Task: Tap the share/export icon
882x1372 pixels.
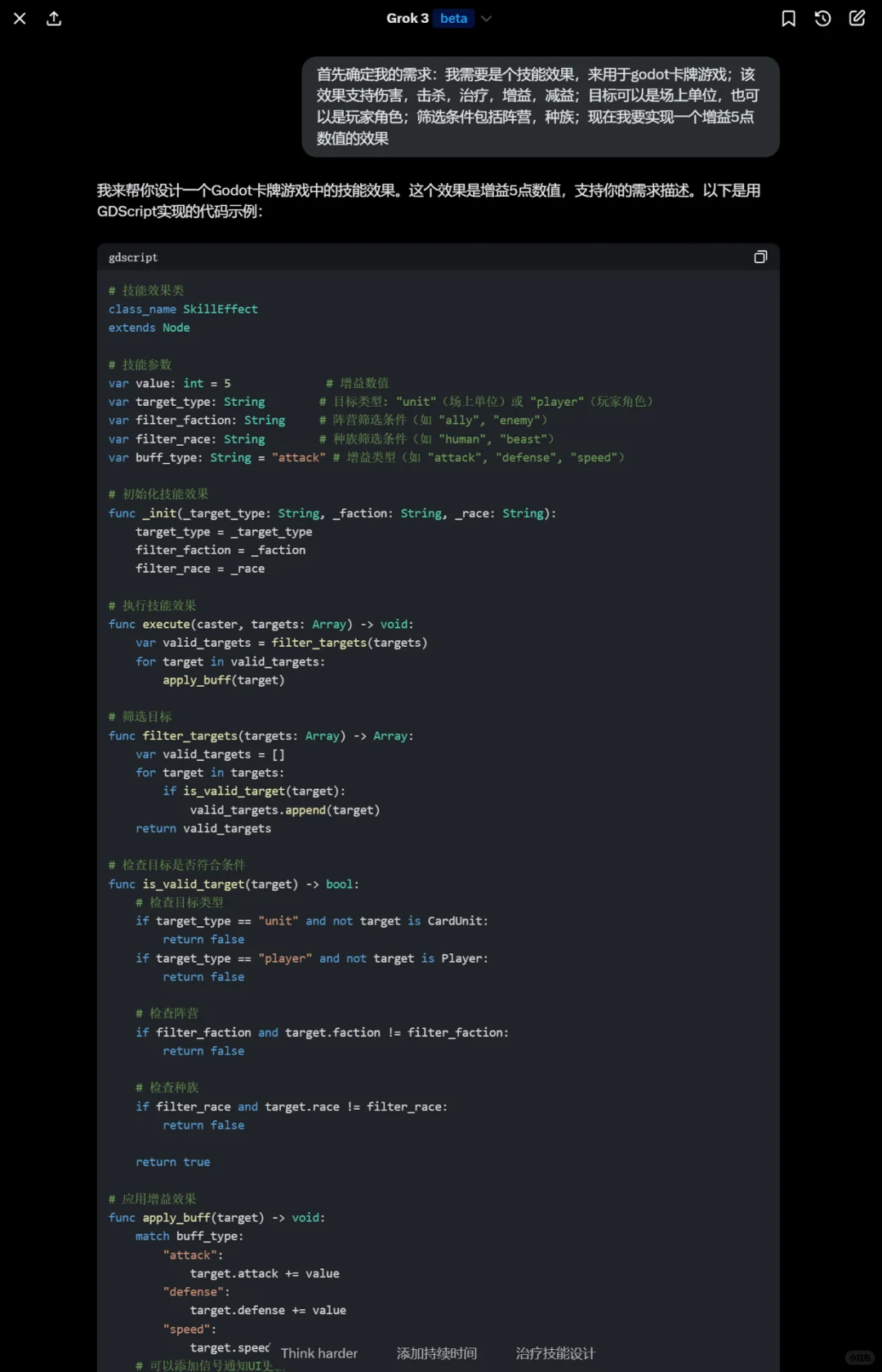Action: (x=54, y=19)
